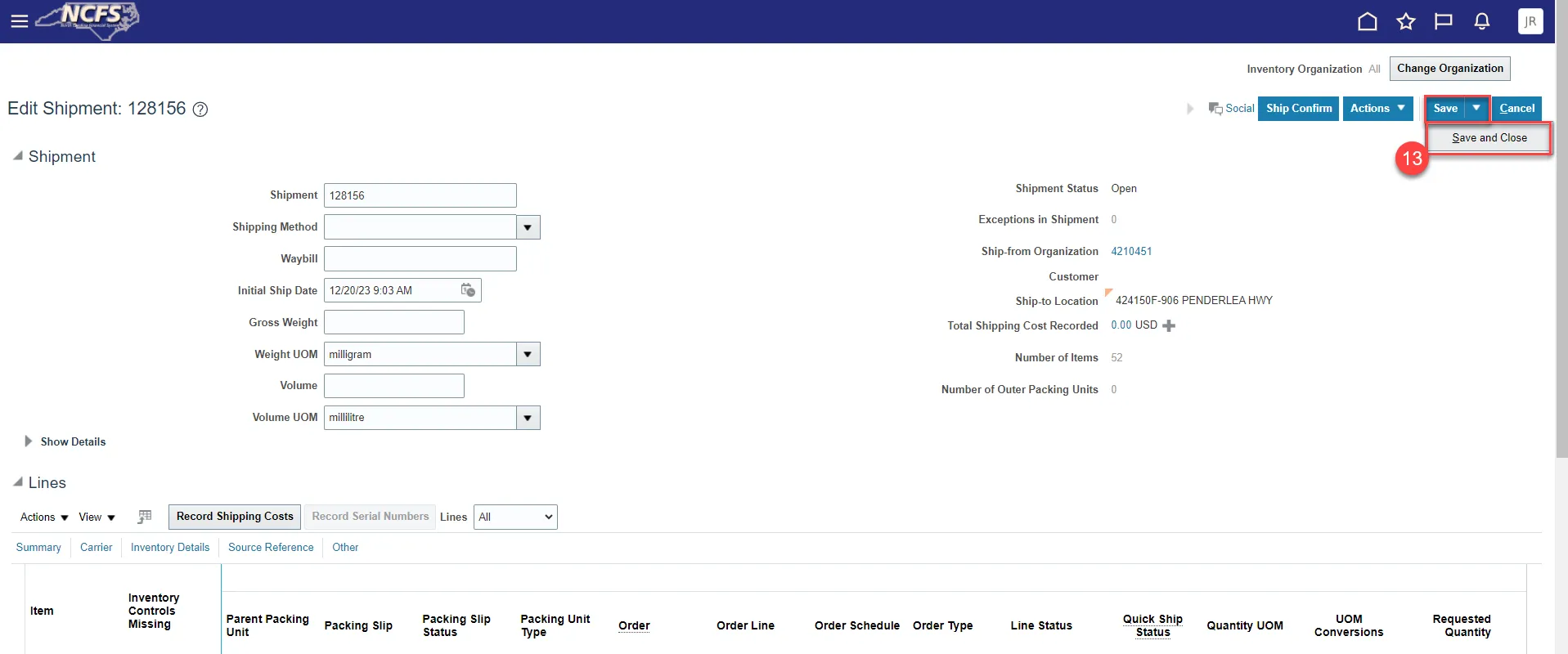Switch to the Other tab
This screenshot has height=654, width=1568.
345,548
